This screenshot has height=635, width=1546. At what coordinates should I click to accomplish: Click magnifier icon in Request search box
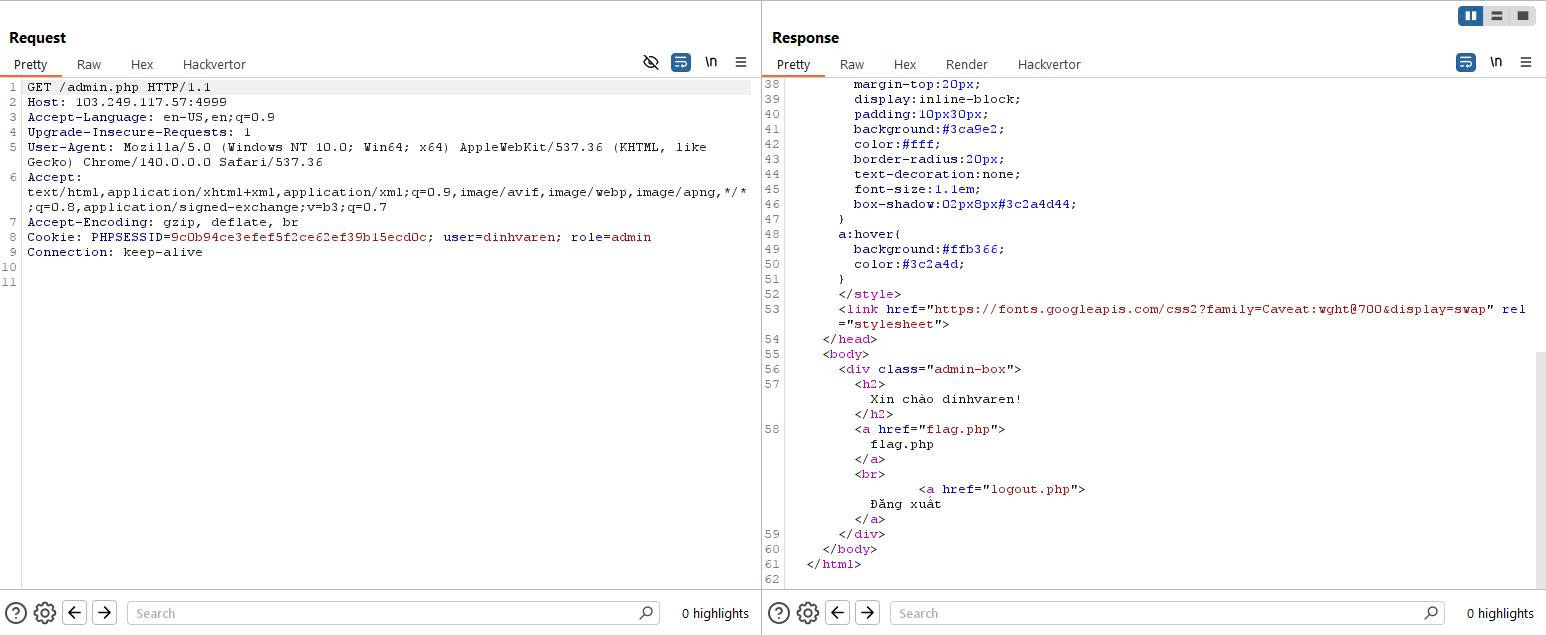coord(646,613)
